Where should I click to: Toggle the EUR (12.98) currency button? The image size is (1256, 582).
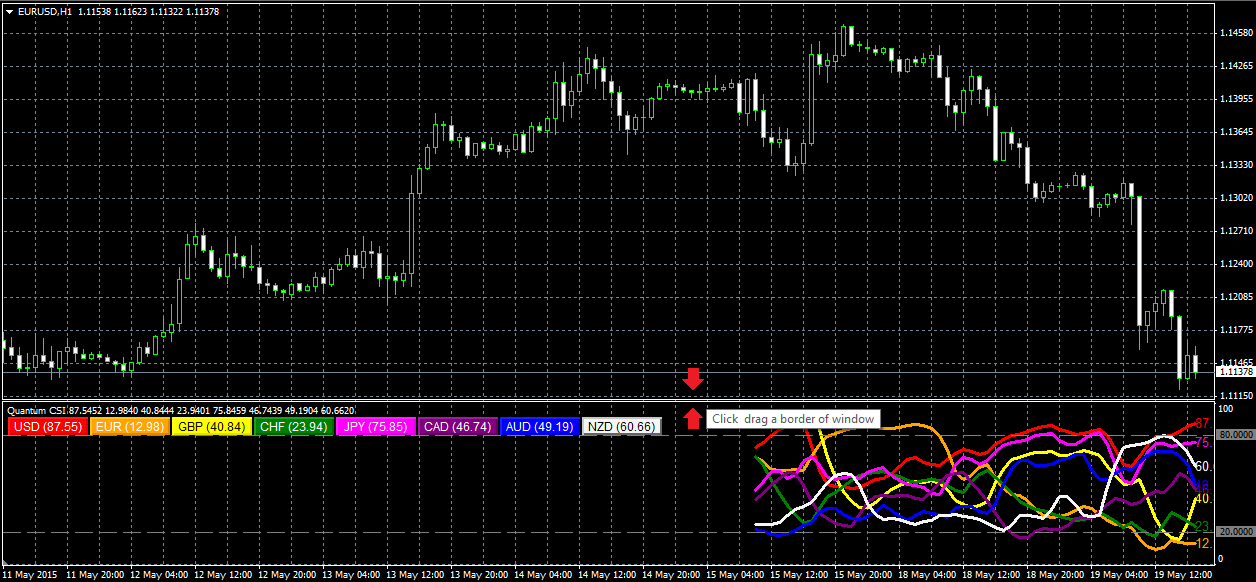point(130,427)
